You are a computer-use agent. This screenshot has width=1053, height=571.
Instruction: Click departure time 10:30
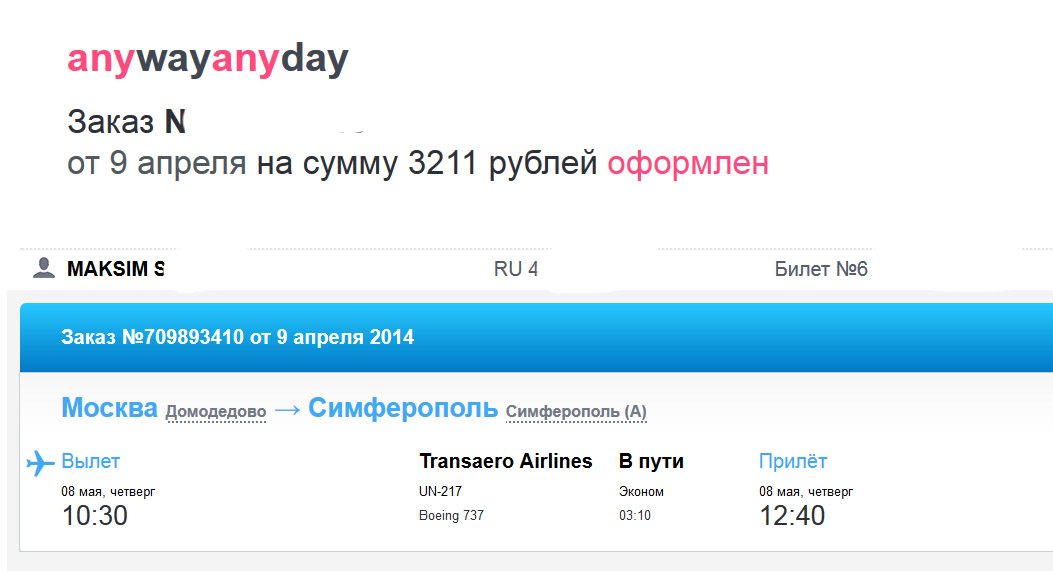click(95, 516)
